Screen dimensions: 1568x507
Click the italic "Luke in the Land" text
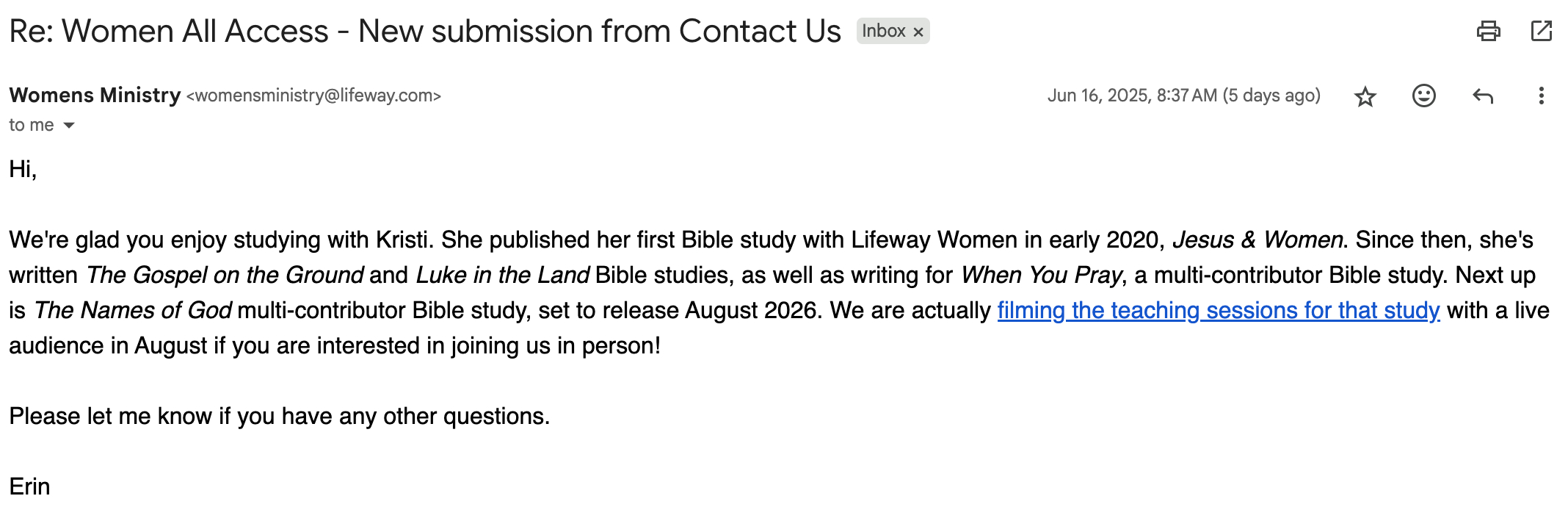(502, 276)
